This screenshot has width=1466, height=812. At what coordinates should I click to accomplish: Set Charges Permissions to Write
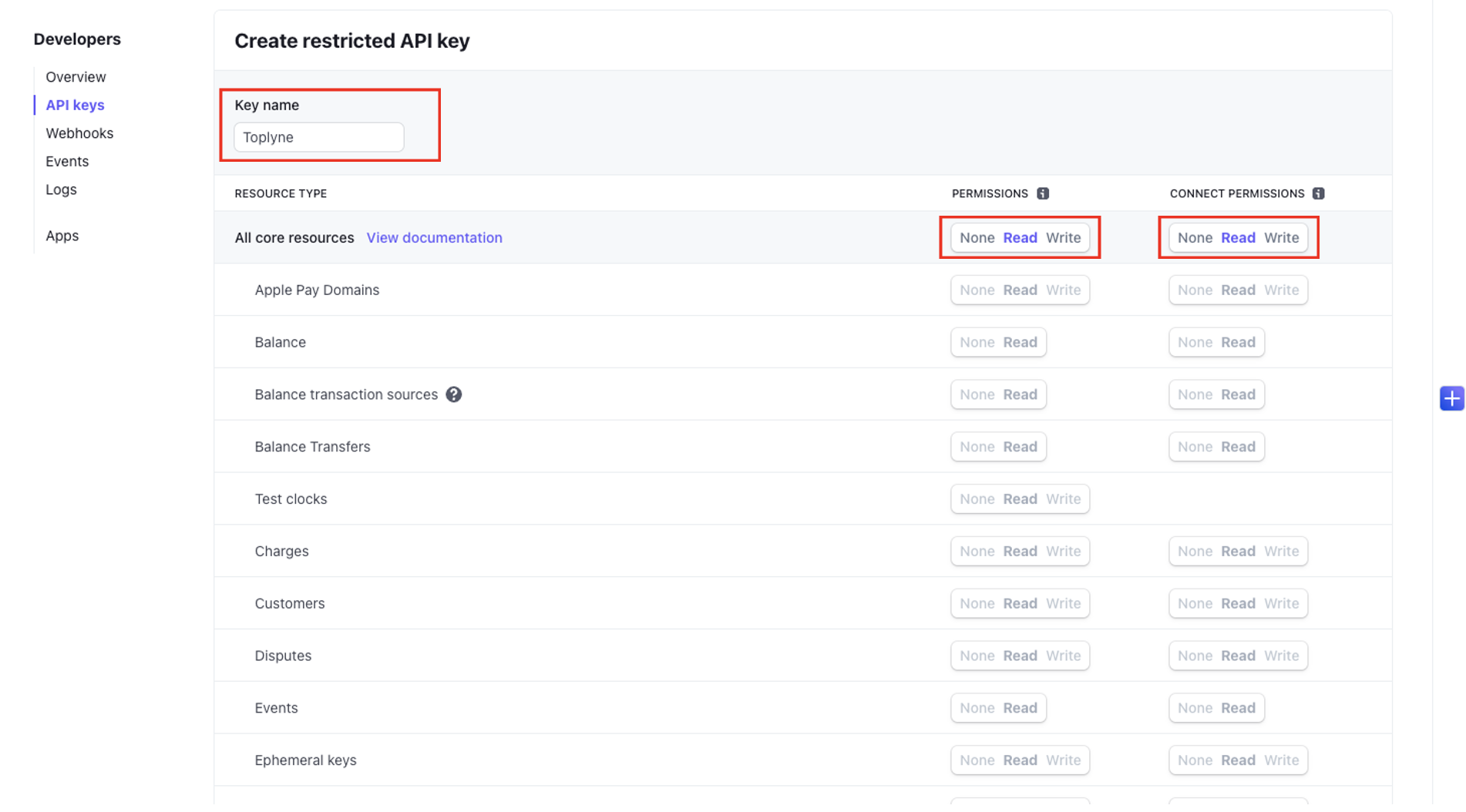point(1063,552)
